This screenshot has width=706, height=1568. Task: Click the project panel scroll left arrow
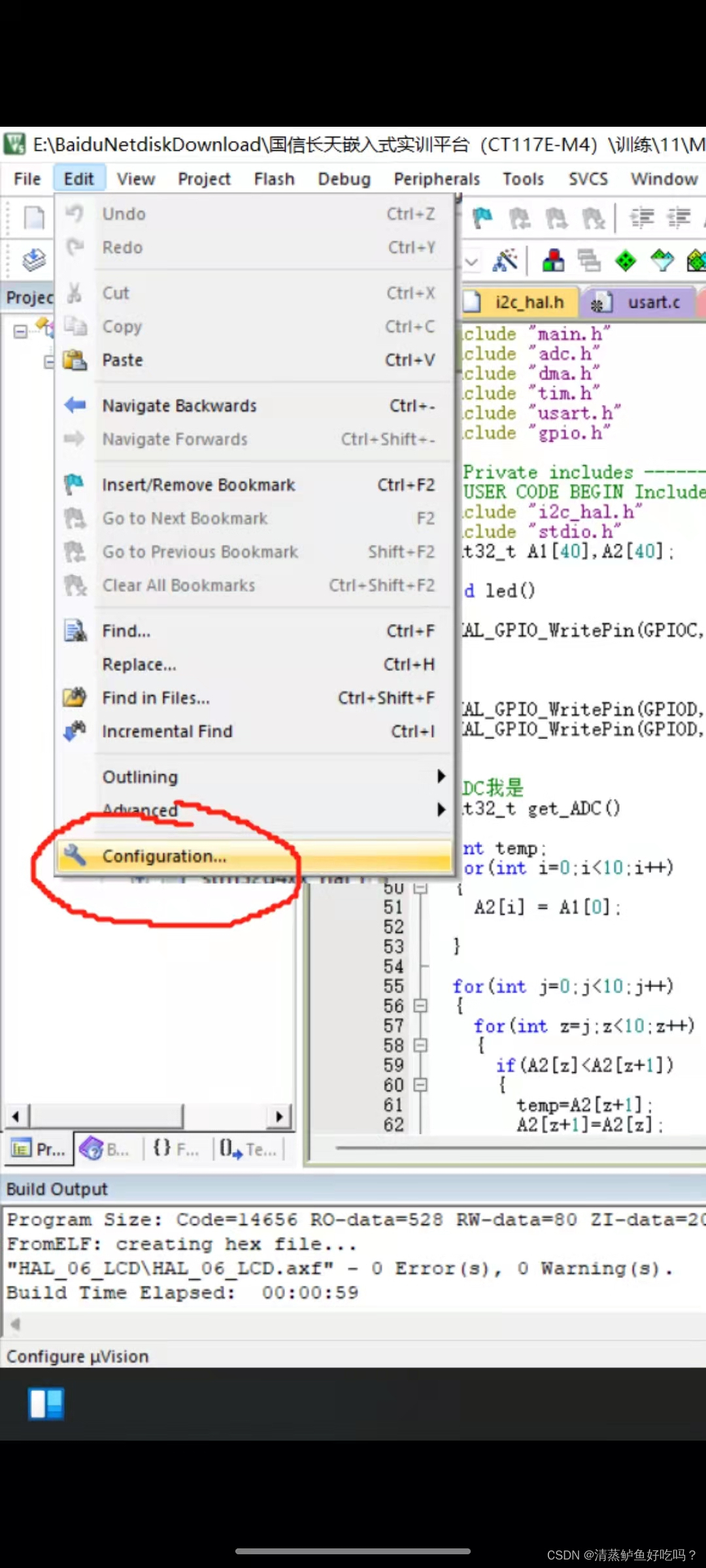click(x=16, y=1116)
